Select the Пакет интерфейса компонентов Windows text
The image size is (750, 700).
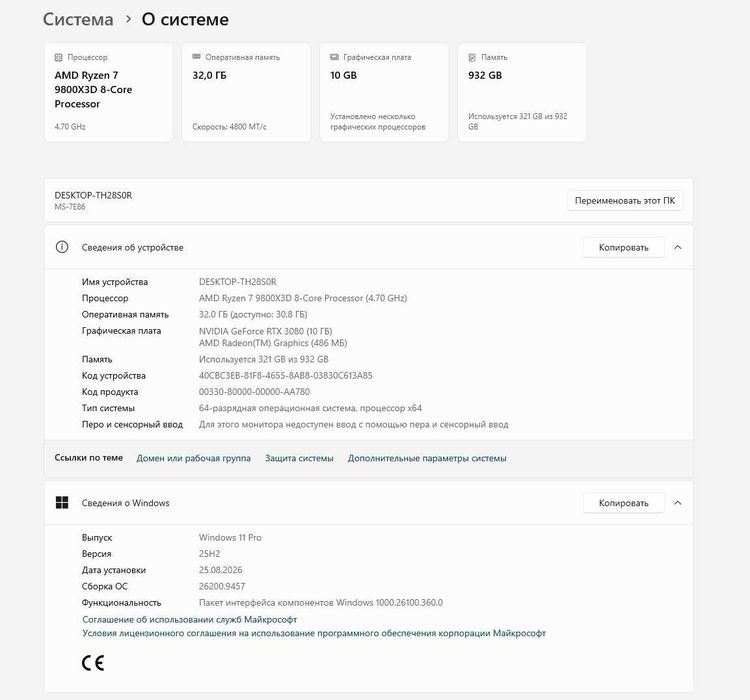pos(321,602)
